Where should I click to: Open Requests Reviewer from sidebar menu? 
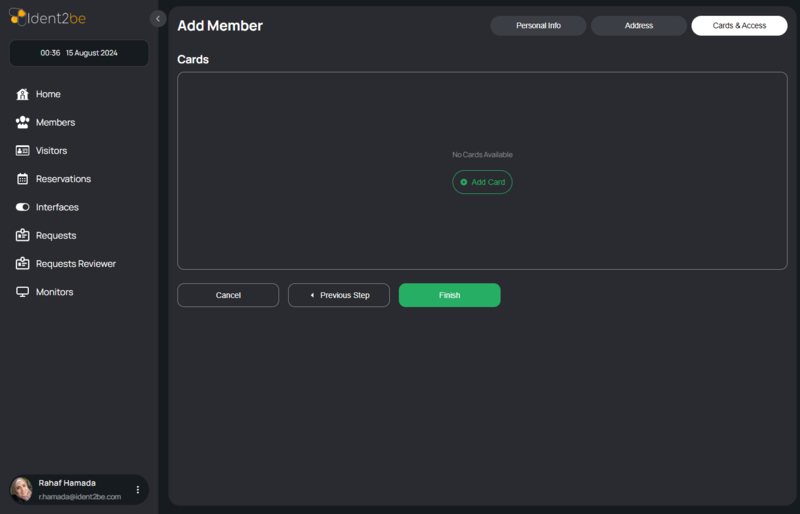tap(76, 264)
